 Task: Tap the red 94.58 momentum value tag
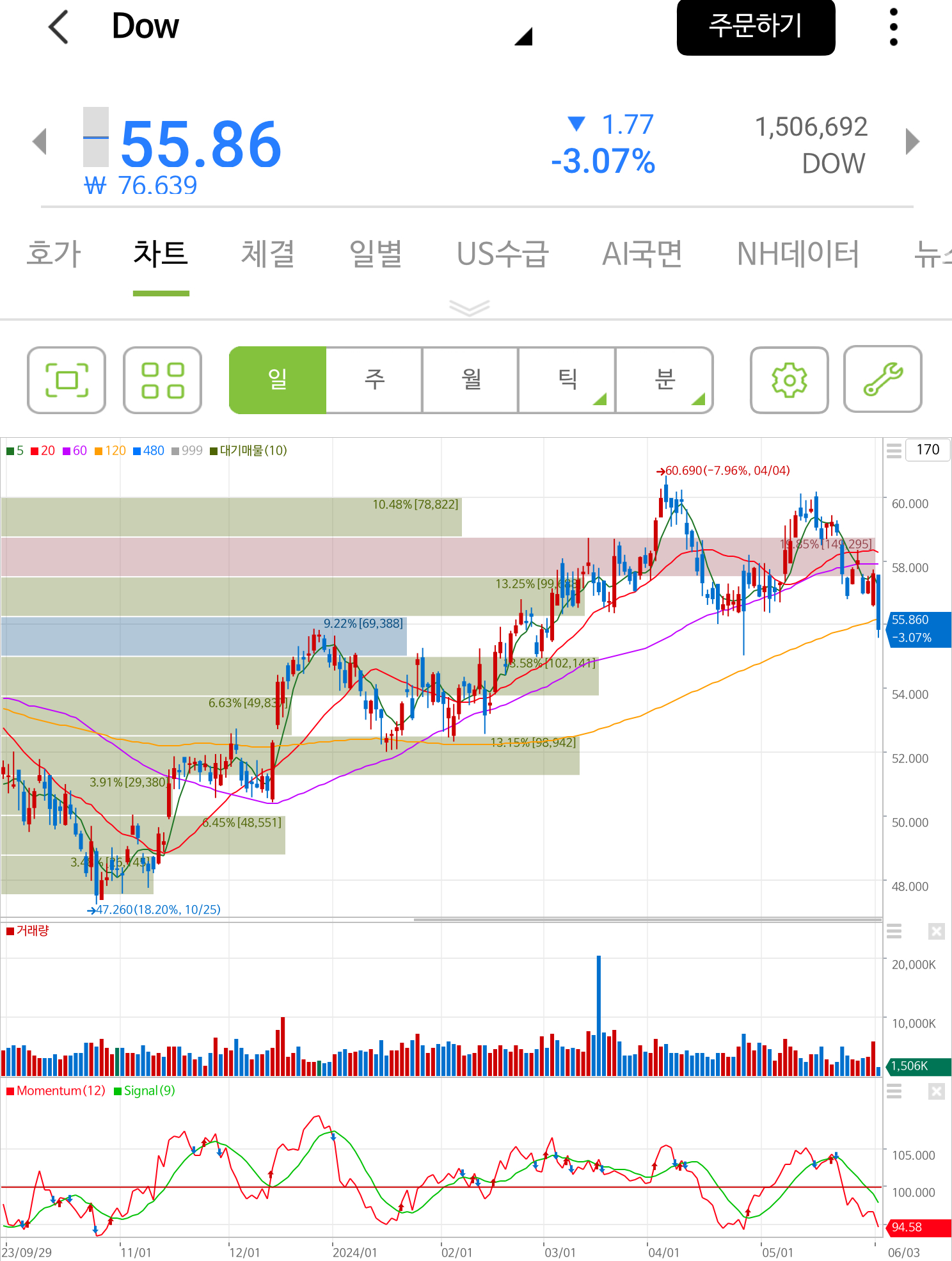pos(919,1227)
